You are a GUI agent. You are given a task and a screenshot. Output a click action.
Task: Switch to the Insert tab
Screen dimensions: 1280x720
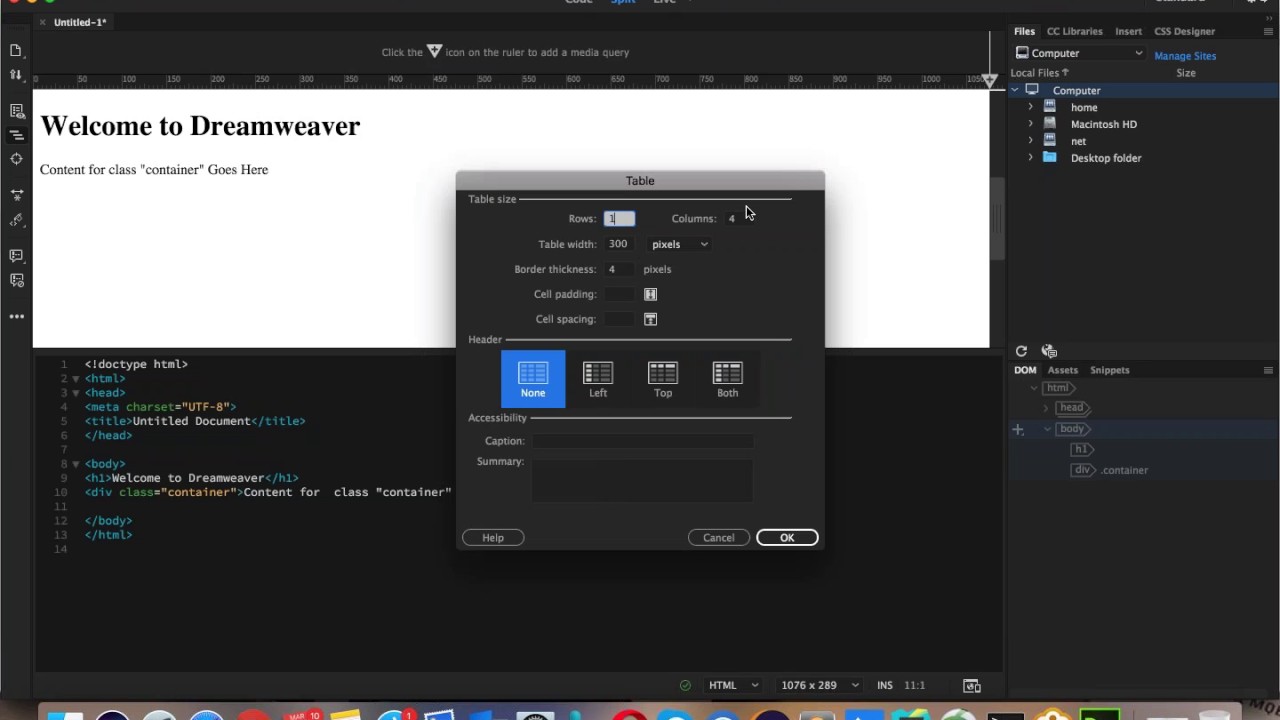pyautogui.click(x=1128, y=31)
